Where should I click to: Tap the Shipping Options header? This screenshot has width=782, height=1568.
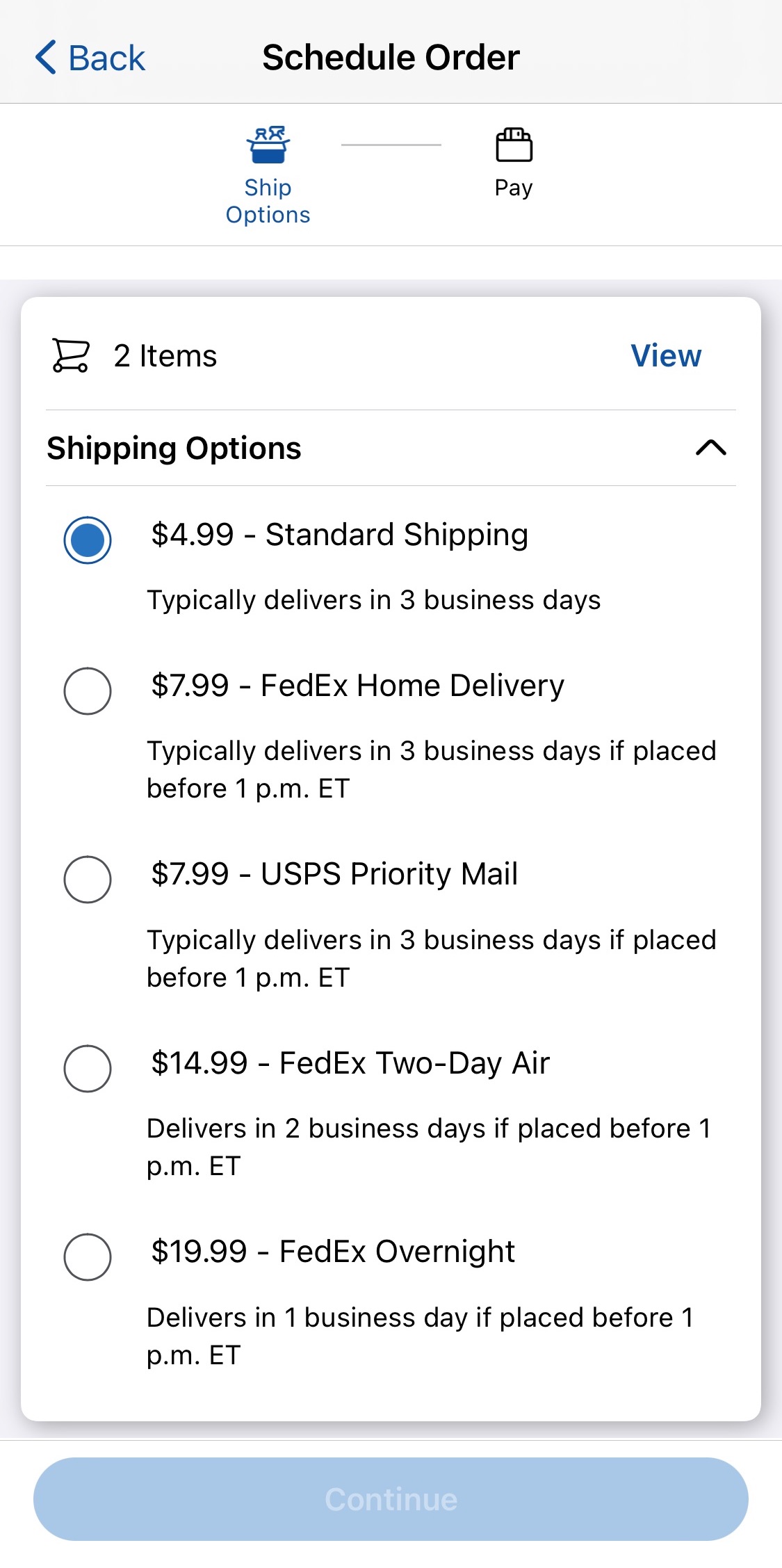click(x=174, y=448)
